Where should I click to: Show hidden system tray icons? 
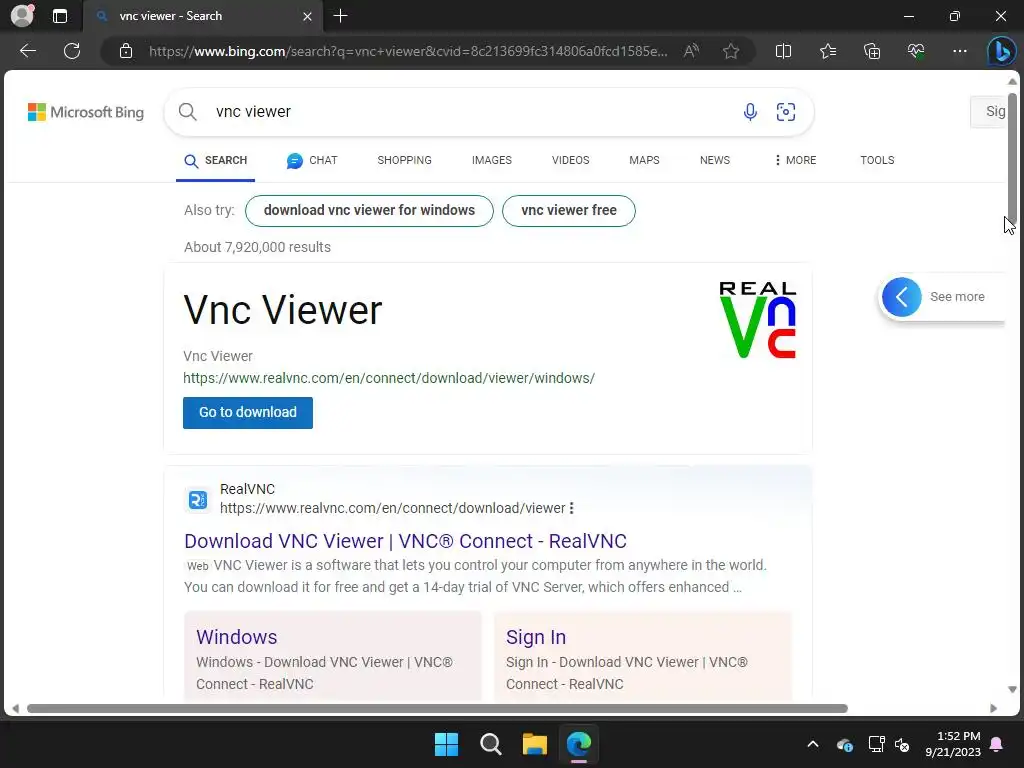(x=812, y=744)
